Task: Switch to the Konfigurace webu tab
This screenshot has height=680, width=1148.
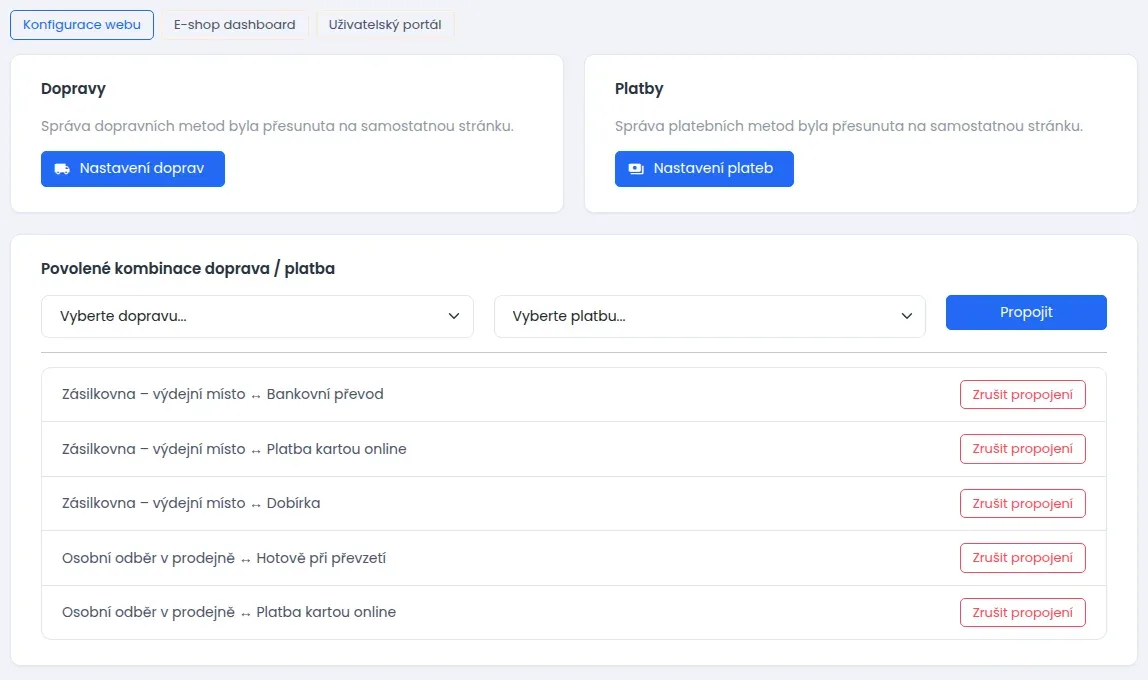Action: pos(82,25)
